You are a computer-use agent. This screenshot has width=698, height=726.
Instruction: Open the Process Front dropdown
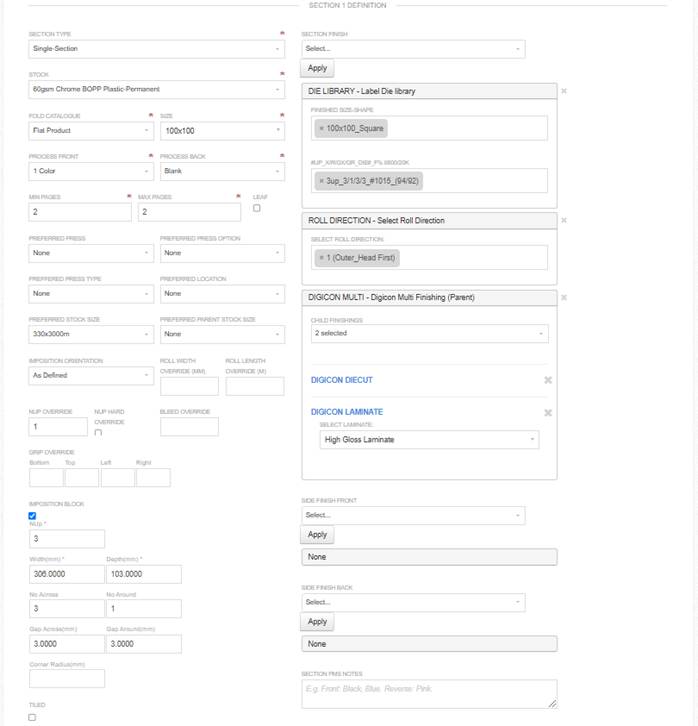pos(91,171)
